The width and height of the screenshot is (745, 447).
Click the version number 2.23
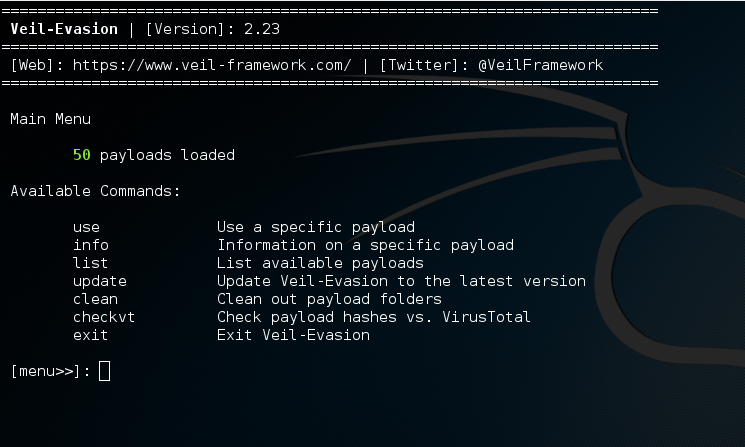pyautogui.click(x=262, y=29)
